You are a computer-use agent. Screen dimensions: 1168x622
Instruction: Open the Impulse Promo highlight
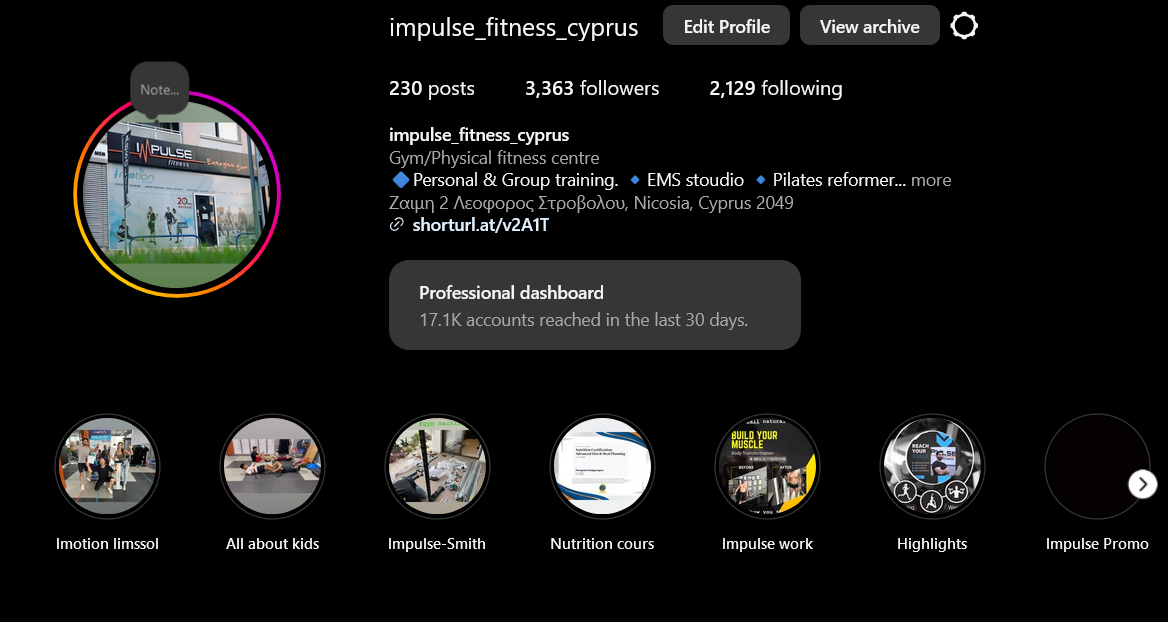click(x=1097, y=466)
